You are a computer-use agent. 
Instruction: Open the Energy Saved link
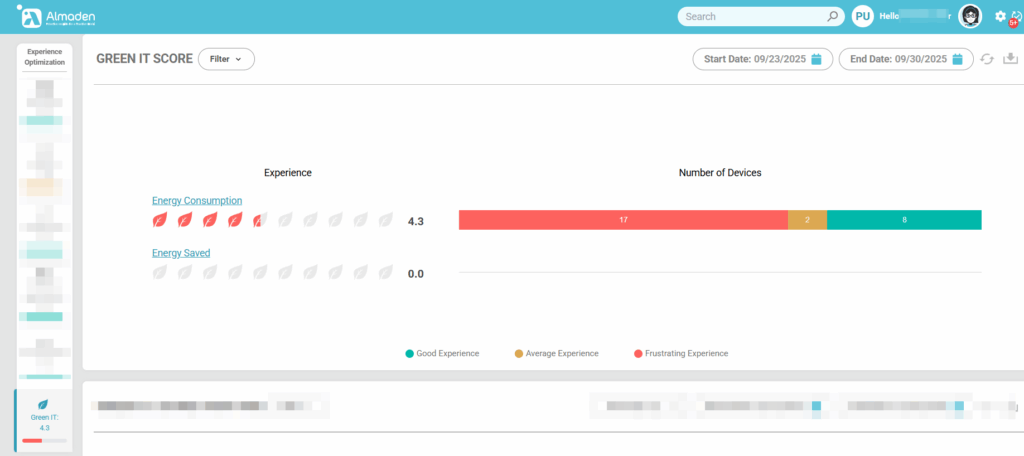(181, 253)
